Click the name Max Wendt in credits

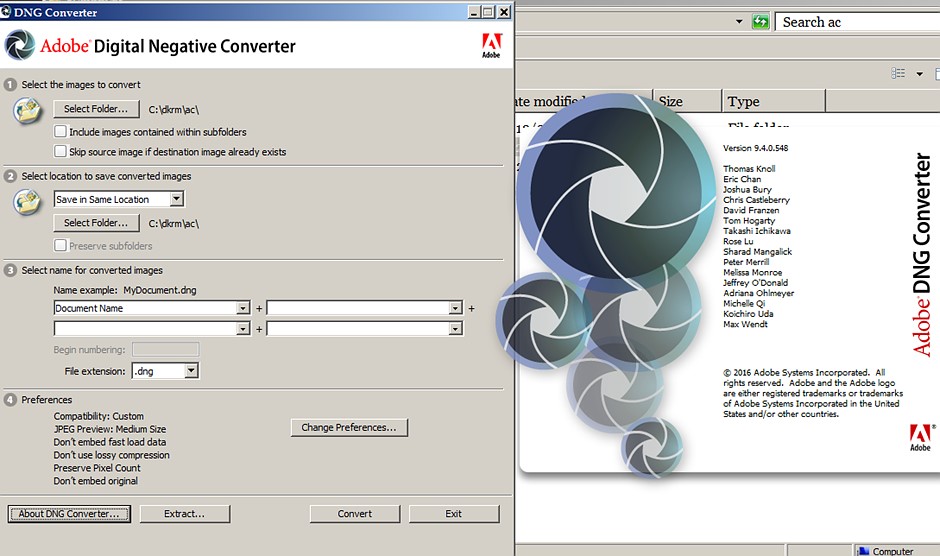(745, 324)
